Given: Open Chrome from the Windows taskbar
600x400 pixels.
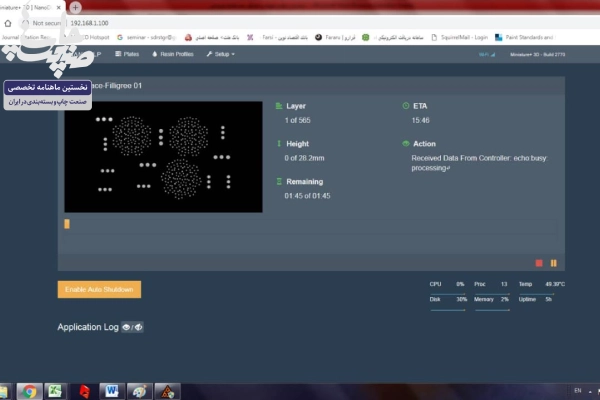Looking at the screenshot, I should 29,390.
